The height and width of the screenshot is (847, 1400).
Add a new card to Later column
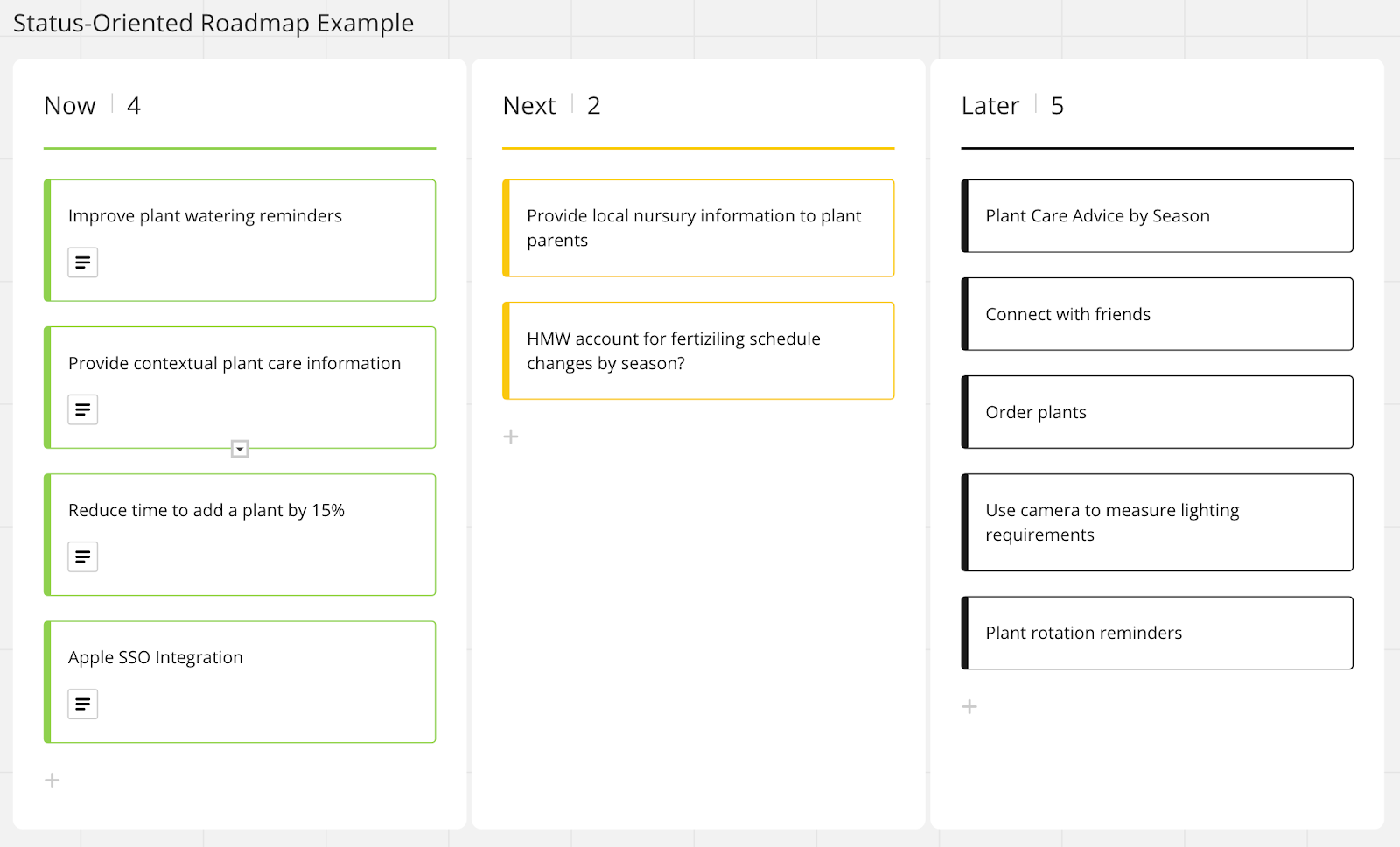pos(969,706)
